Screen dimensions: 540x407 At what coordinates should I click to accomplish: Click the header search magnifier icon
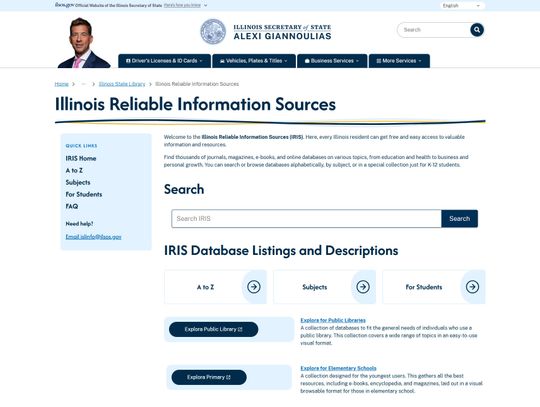477,30
